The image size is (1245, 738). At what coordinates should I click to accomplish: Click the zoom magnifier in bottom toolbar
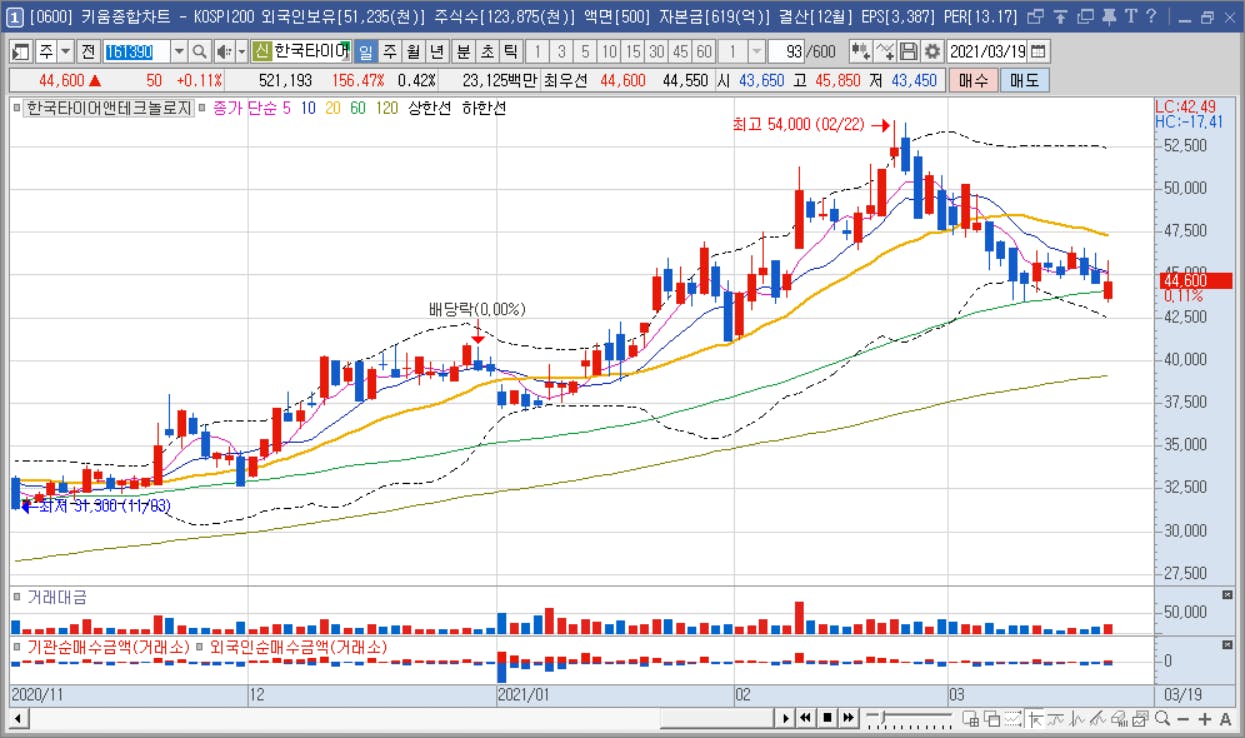1162,718
